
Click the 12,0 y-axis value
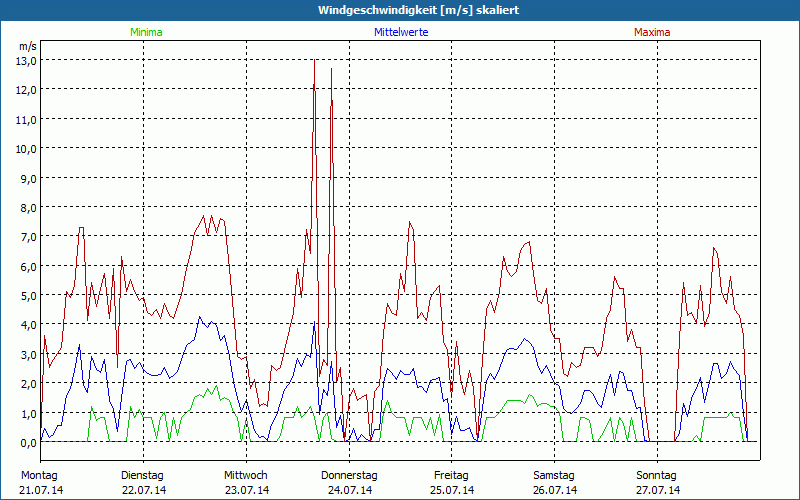(x=27, y=90)
